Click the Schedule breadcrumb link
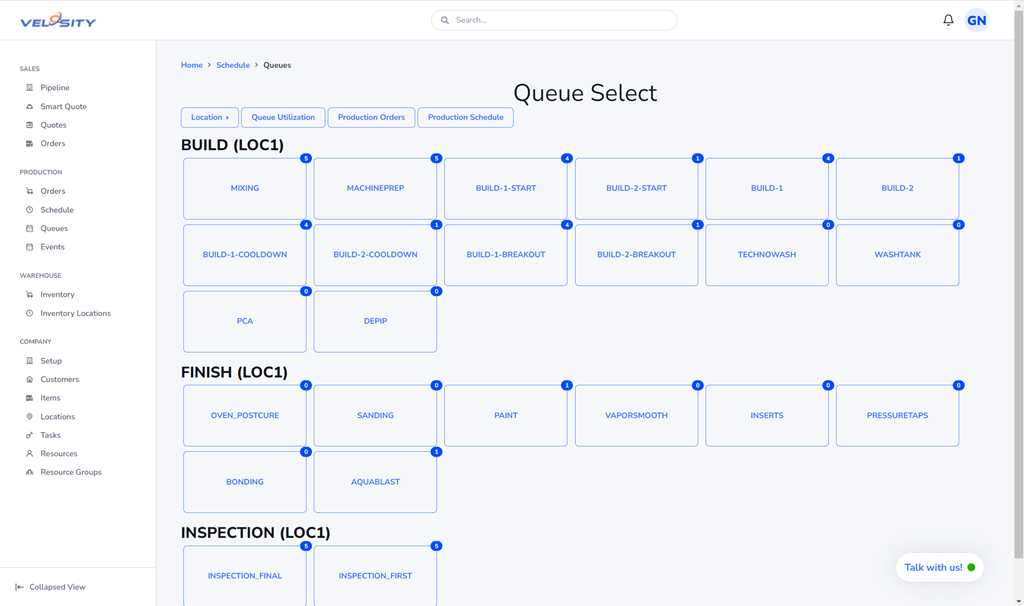The width and height of the screenshot is (1024, 606). click(233, 65)
